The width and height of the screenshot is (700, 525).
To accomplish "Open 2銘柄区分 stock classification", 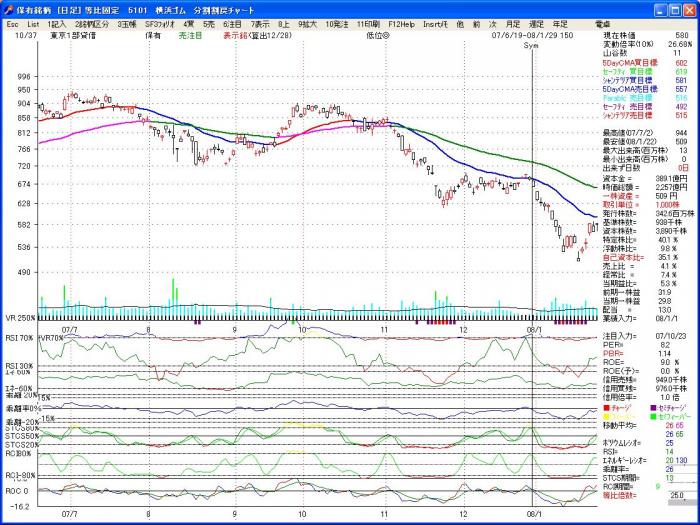I will pos(90,22).
